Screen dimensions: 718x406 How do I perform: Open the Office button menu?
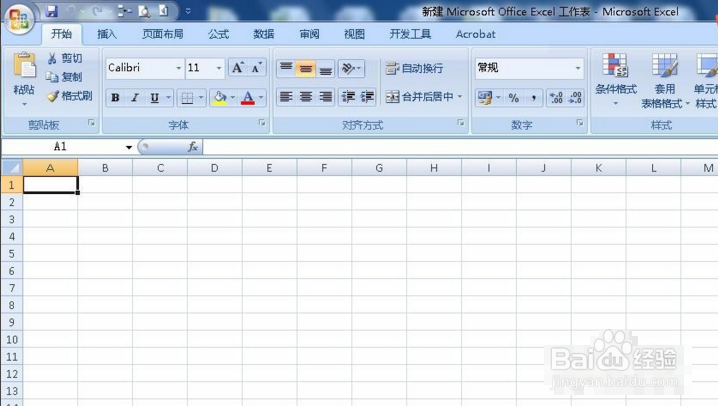coord(18,18)
